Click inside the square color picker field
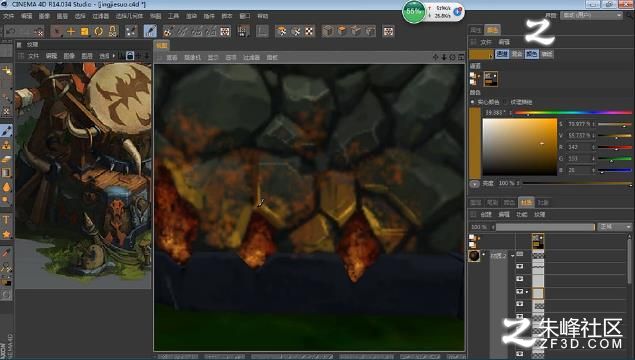The width and height of the screenshot is (635, 360). coord(520,147)
